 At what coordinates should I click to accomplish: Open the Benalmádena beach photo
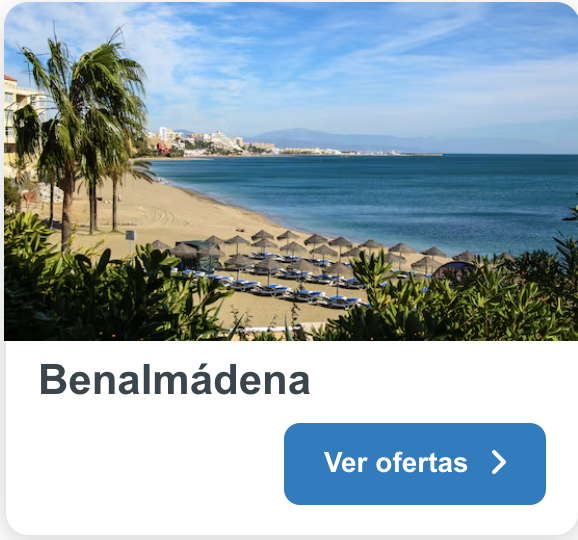coord(290,171)
